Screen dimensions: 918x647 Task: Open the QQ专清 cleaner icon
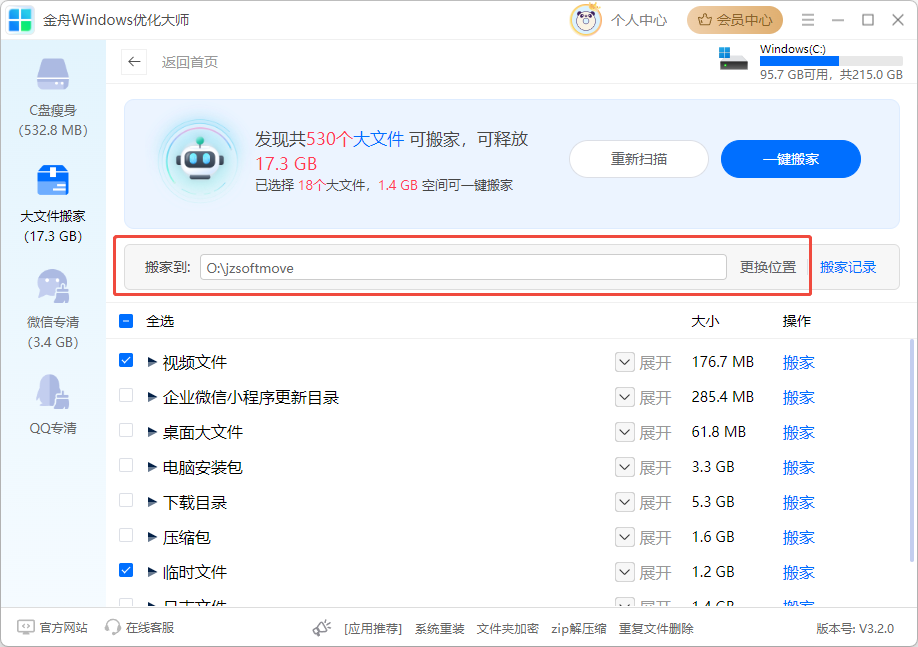coord(53,391)
